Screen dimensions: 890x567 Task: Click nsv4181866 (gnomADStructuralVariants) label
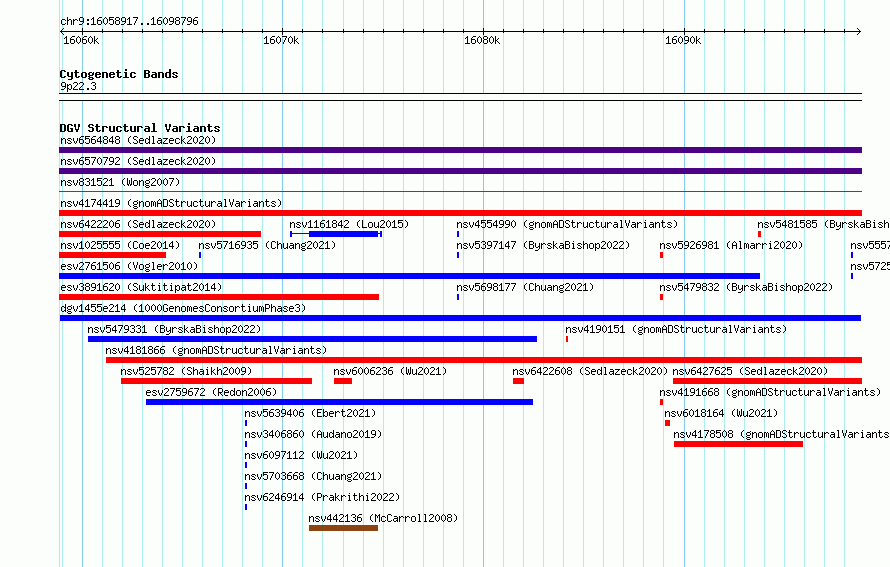pyautogui.click(x=216, y=350)
